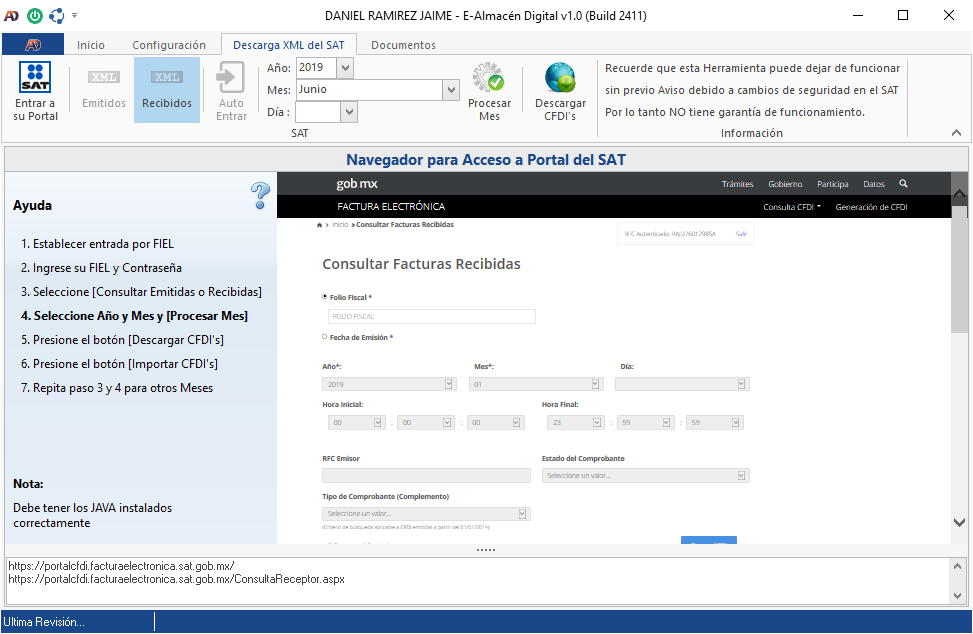Open the Año dropdown in the ribbon
This screenshot has height=634, width=973.
pos(345,68)
